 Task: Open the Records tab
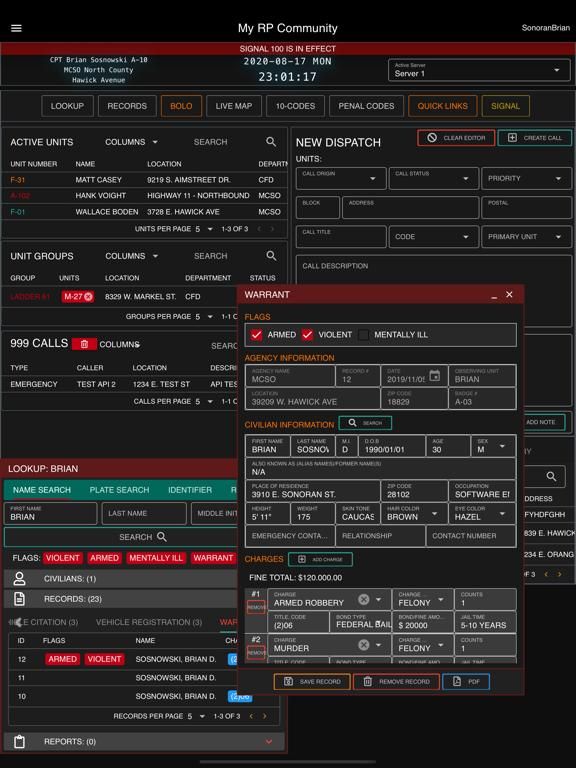pos(127,106)
